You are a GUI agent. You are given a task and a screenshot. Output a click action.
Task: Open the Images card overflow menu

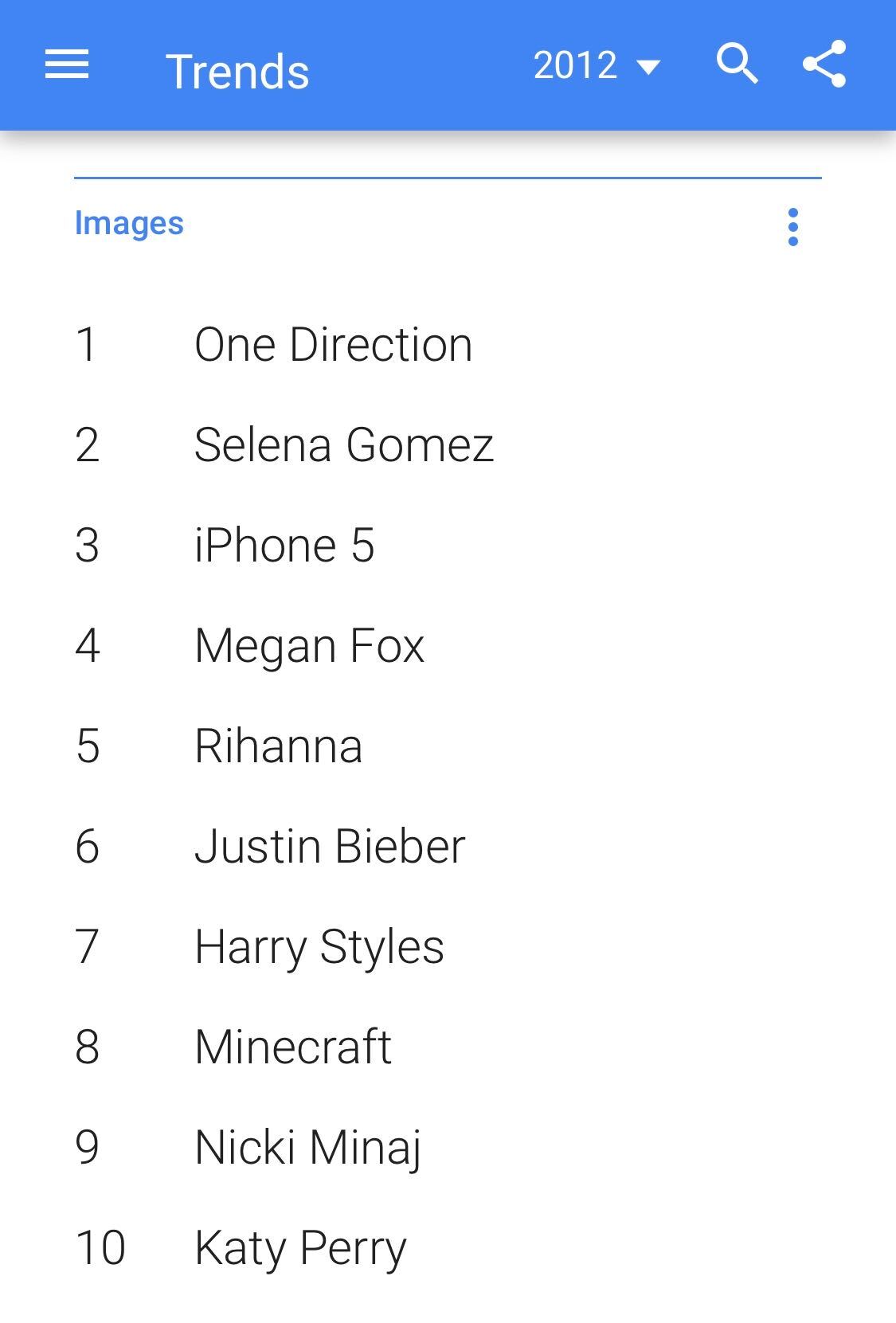pos(792,227)
